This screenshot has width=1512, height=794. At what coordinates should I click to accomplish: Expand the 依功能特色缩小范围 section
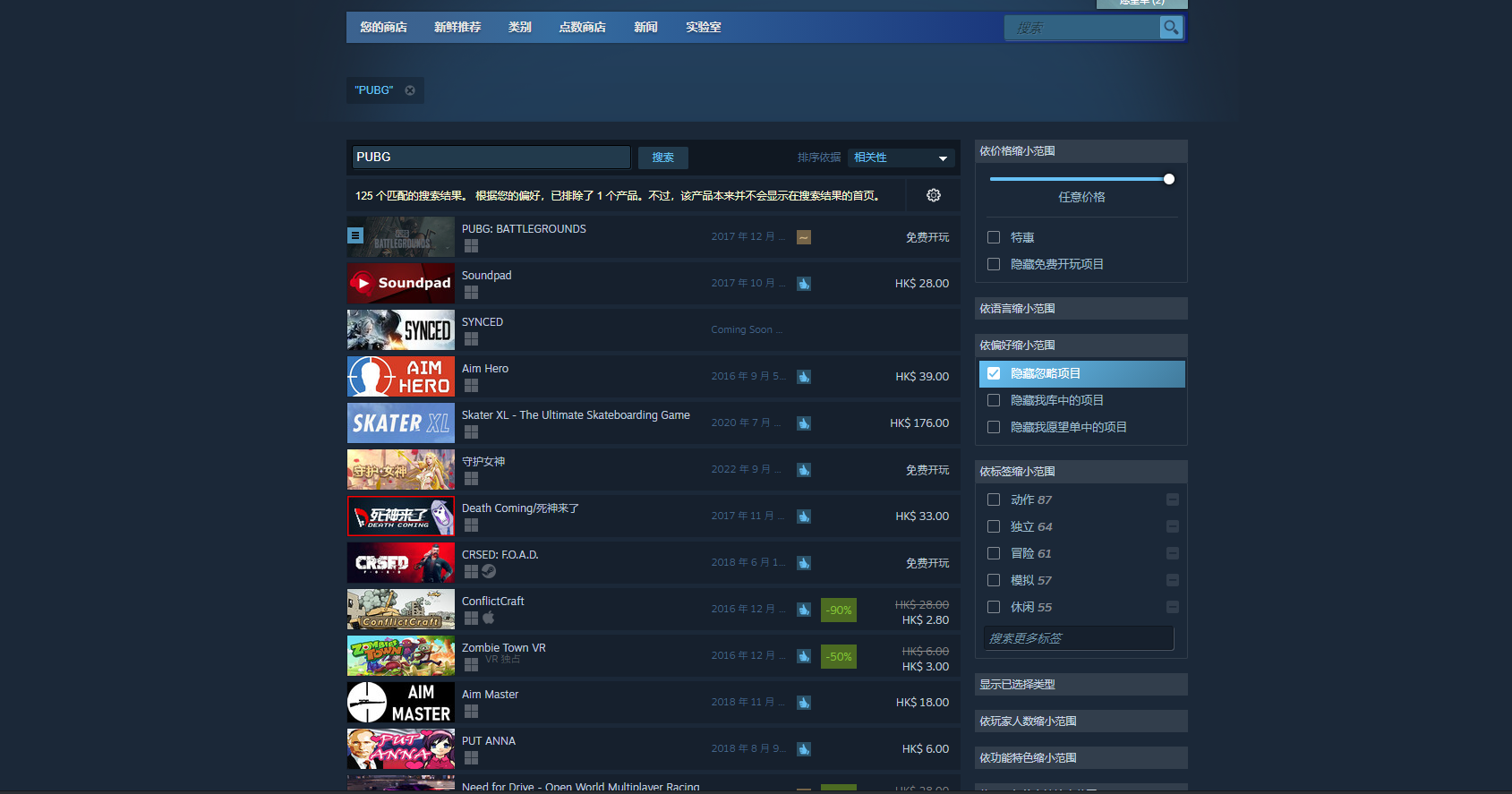point(1081,758)
